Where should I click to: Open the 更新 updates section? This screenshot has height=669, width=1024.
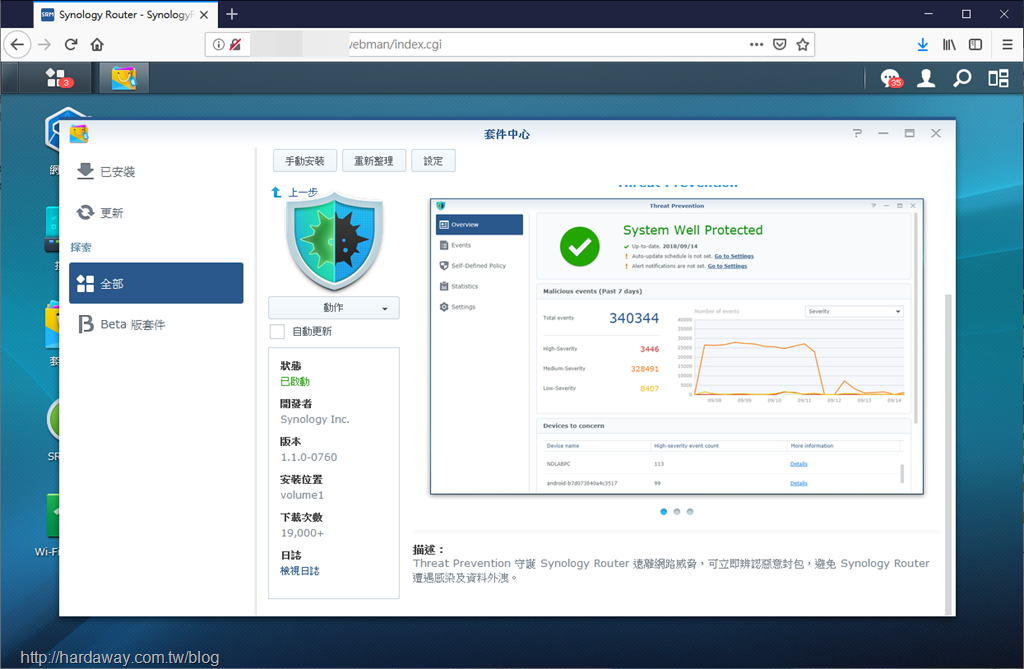(x=156, y=212)
